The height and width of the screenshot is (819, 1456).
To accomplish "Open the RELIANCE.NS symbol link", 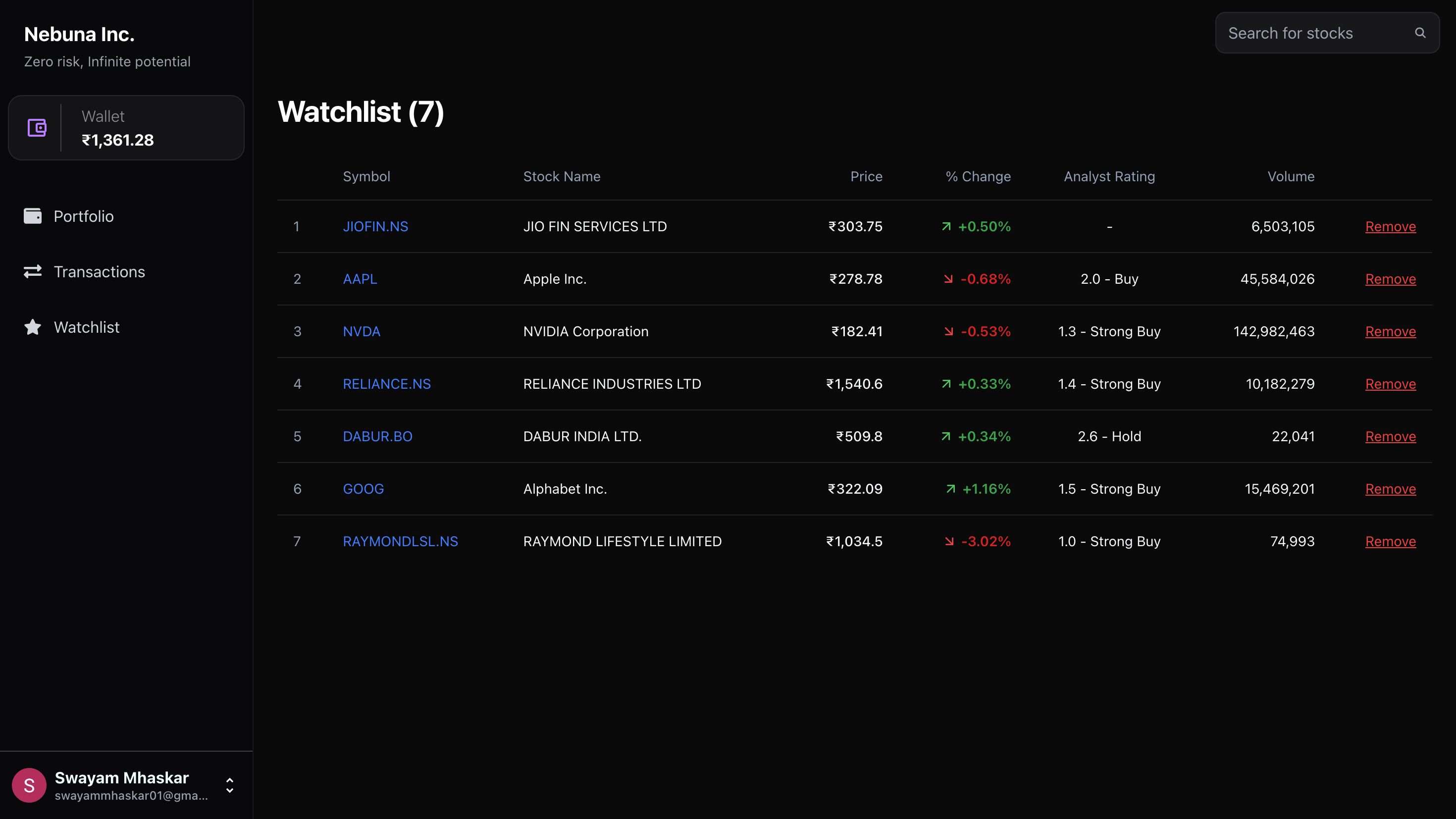I will pyautogui.click(x=387, y=384).
